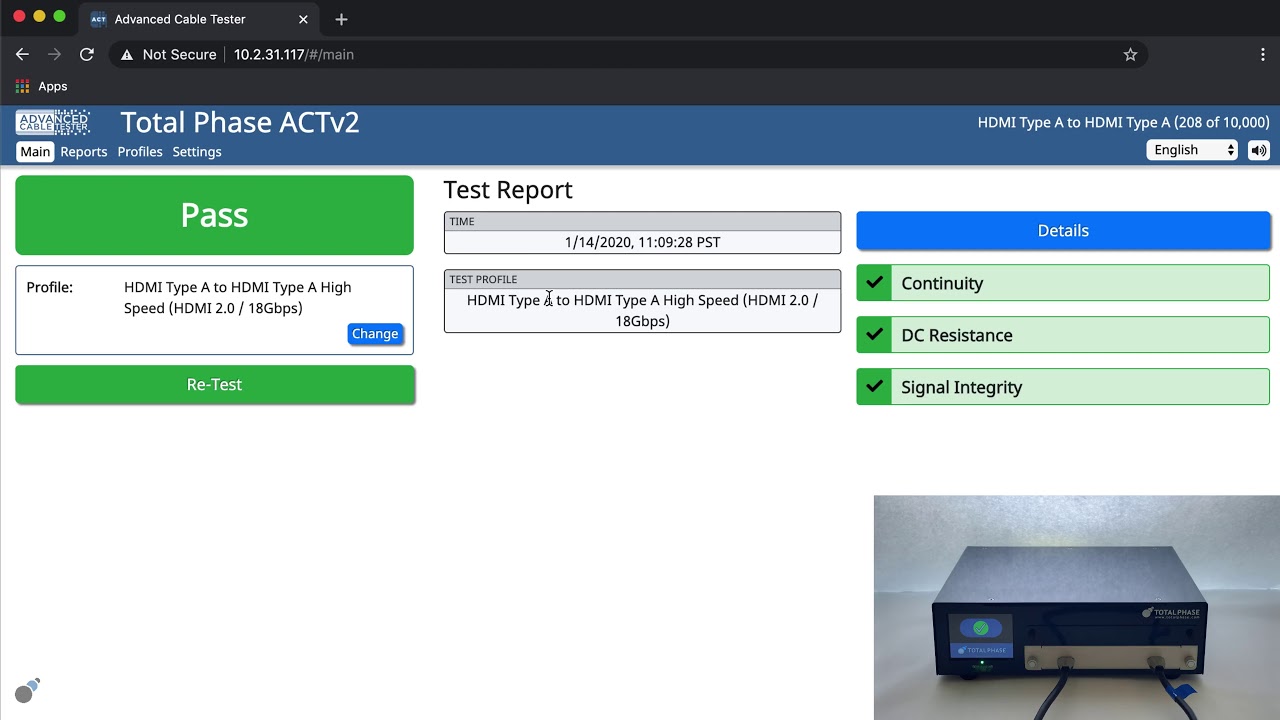Viewport: 1280px width, 720px height.
Task: Toggle the sound speaker icon
Action: (1259, 150)
